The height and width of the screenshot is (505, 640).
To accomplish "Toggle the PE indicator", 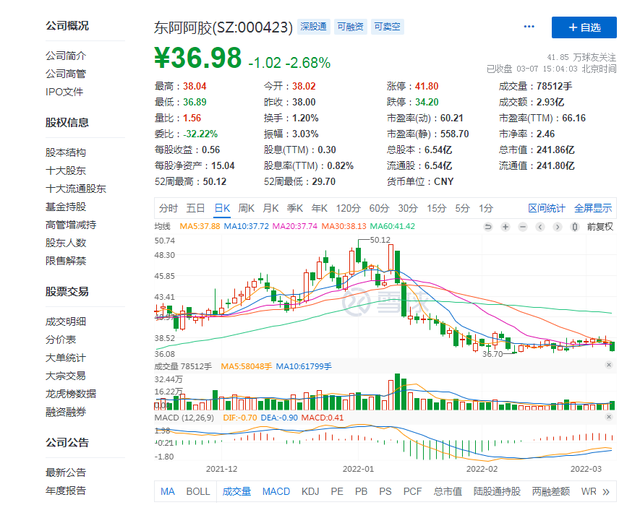I will pos(337,492).
